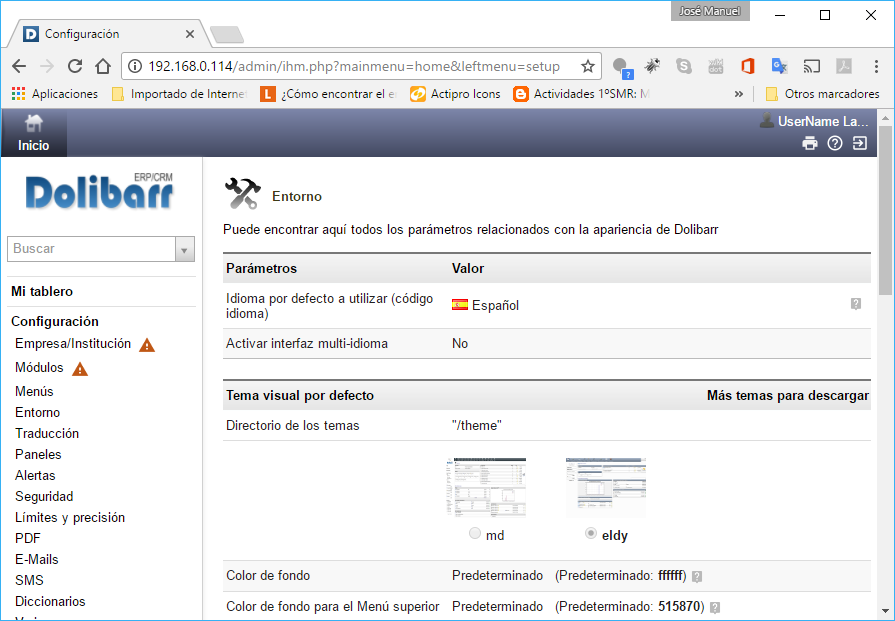
Task: Open the Diccionarios menu item
Action: click(x=50, y=601)
